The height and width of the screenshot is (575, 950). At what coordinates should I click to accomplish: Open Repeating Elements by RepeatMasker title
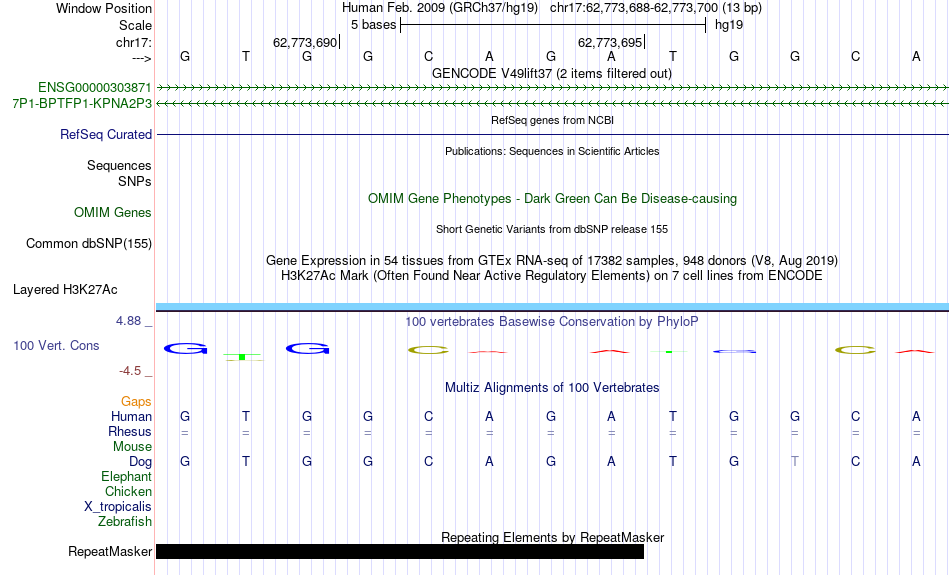click(552, 537)
